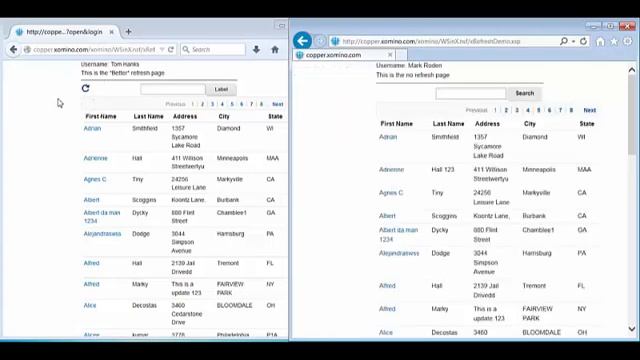Open Alice link in Firefox window
This screenshot has width=640, height=360.
pos(90,305)
